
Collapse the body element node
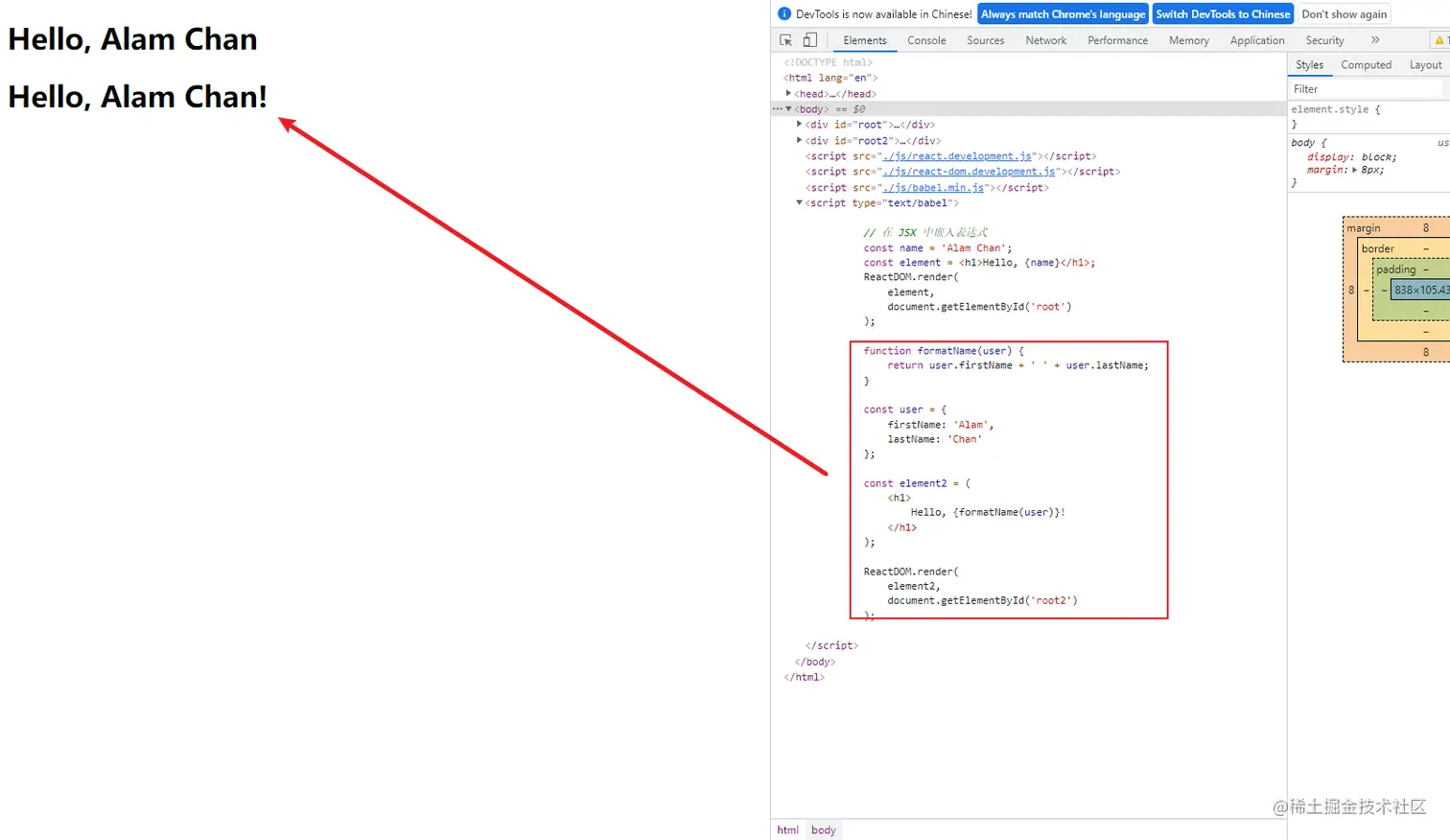[788, 109]
